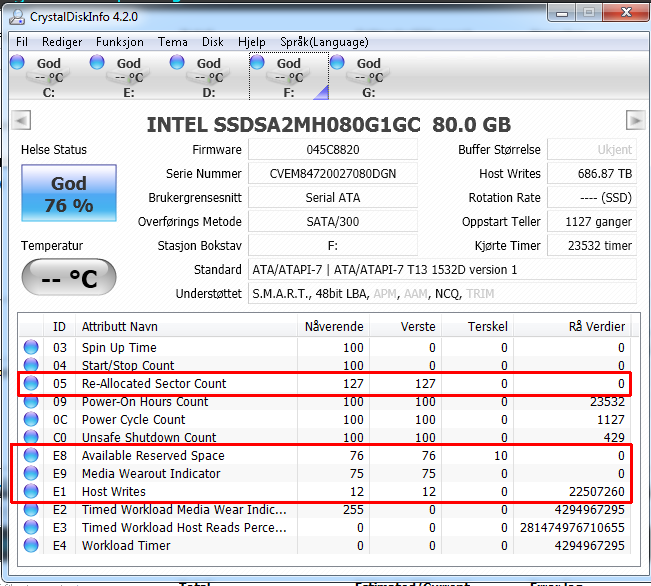The height and width of the screenshot is (586, 651).
Task: Click the raw value 281474976710655
Action: point(572,527)
